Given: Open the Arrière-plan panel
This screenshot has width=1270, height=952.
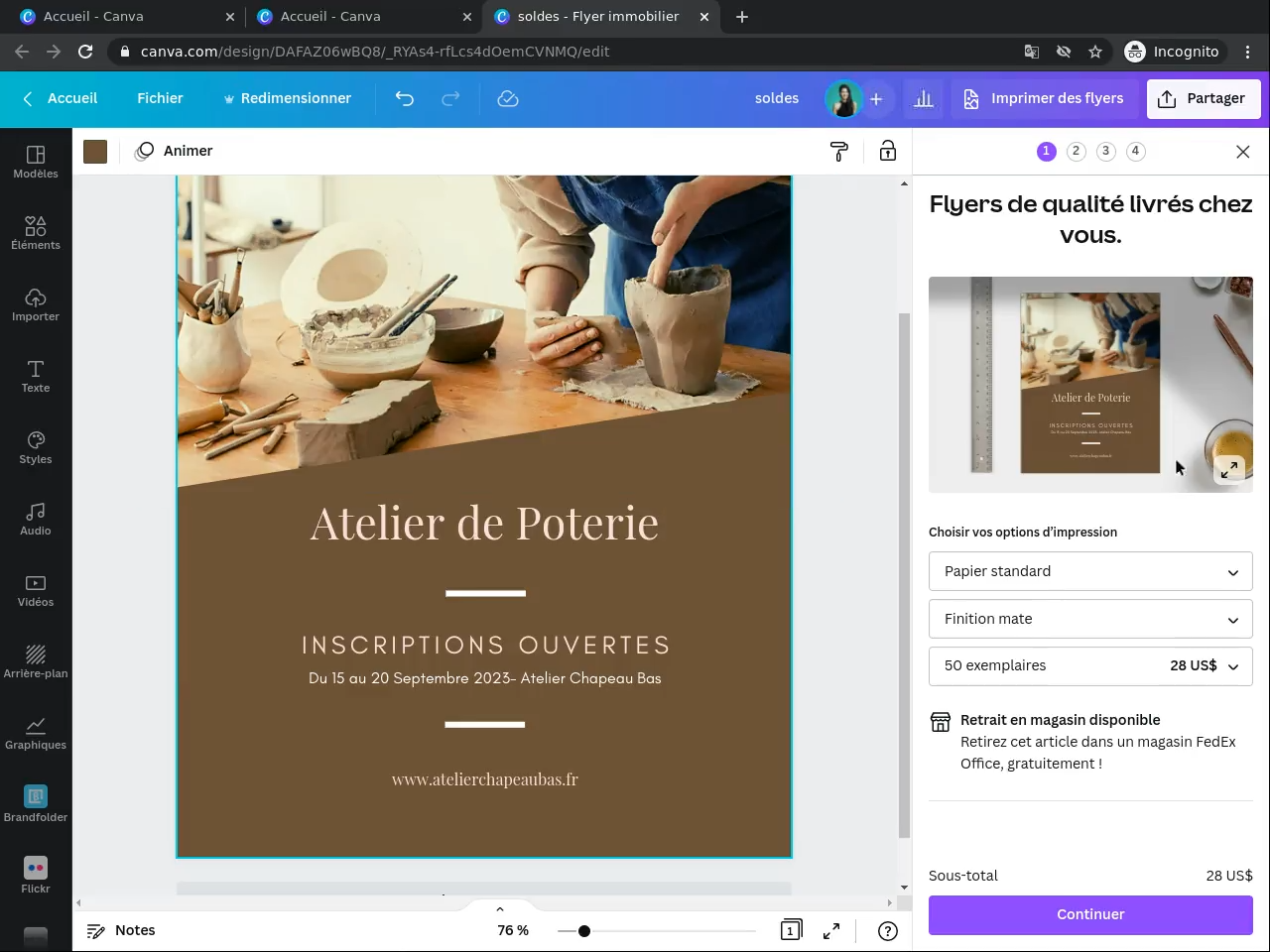Looking at the screenshot, I should [36, 661].
